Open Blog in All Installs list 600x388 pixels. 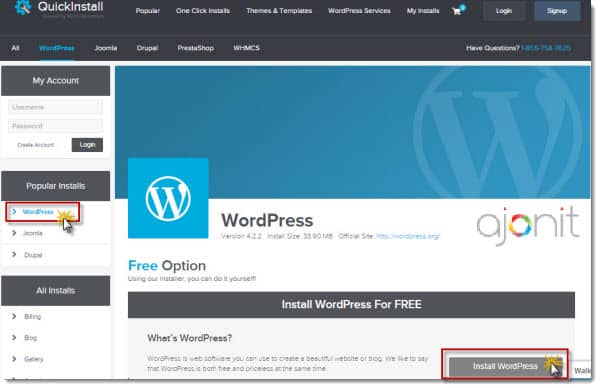coord(31,338)
